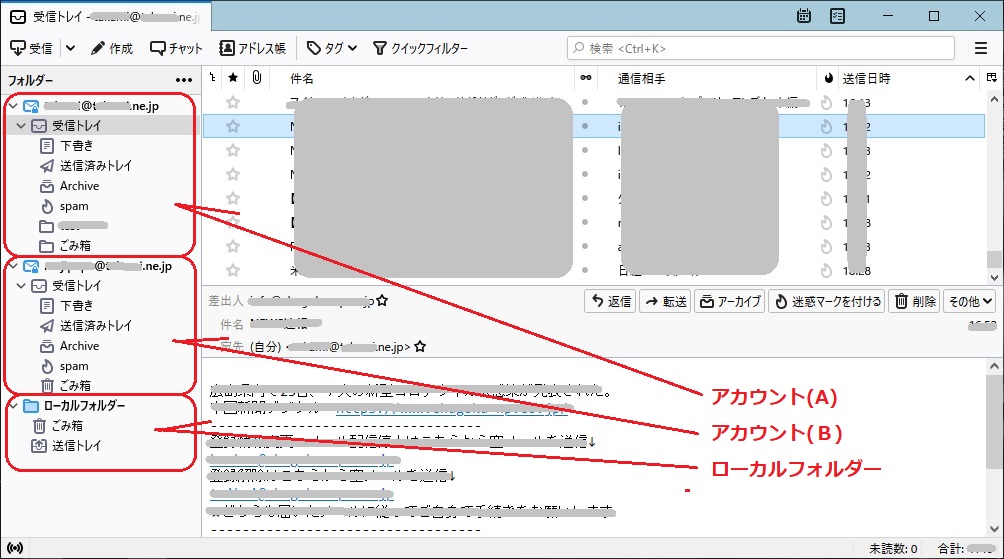Select the Archive folder in first account

pyautogui.click(x=79, y=186)
